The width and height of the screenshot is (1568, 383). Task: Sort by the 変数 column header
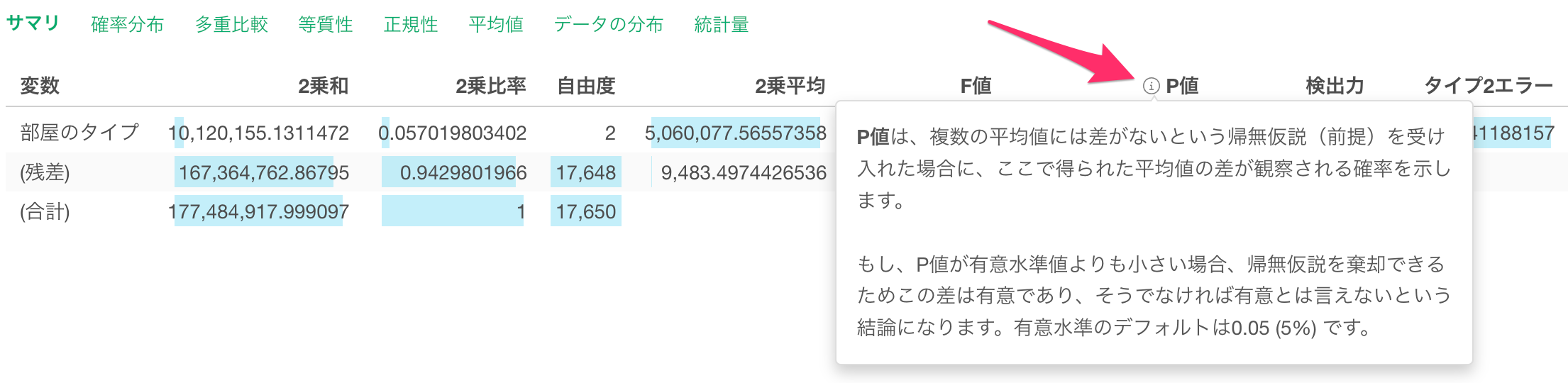coord(40,86)
